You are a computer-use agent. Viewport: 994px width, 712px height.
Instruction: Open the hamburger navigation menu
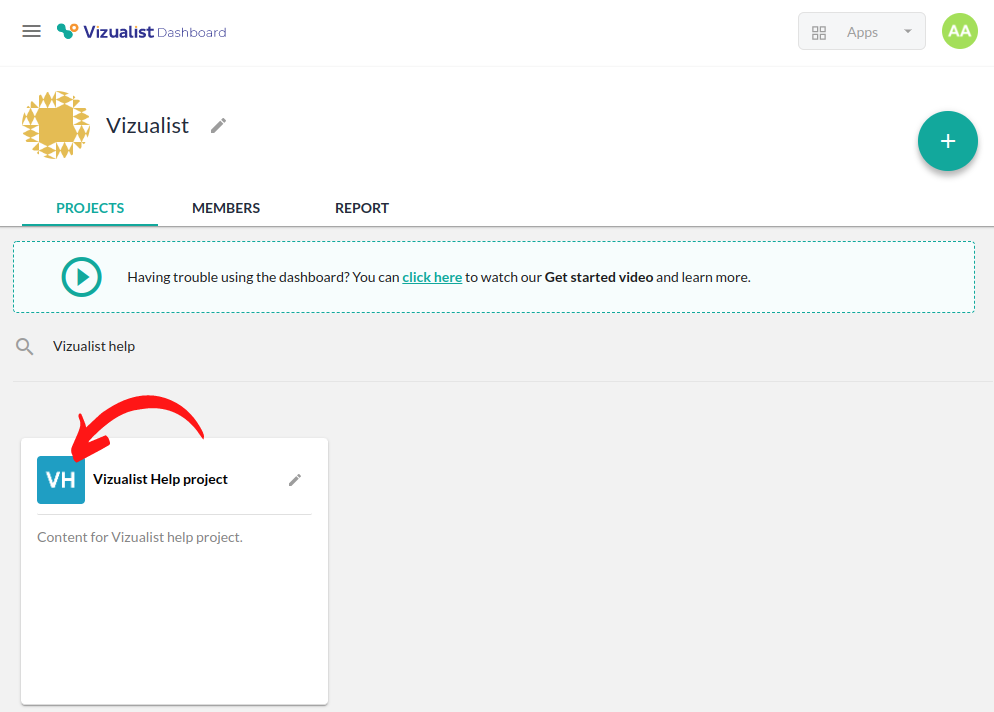coord(31,31)
